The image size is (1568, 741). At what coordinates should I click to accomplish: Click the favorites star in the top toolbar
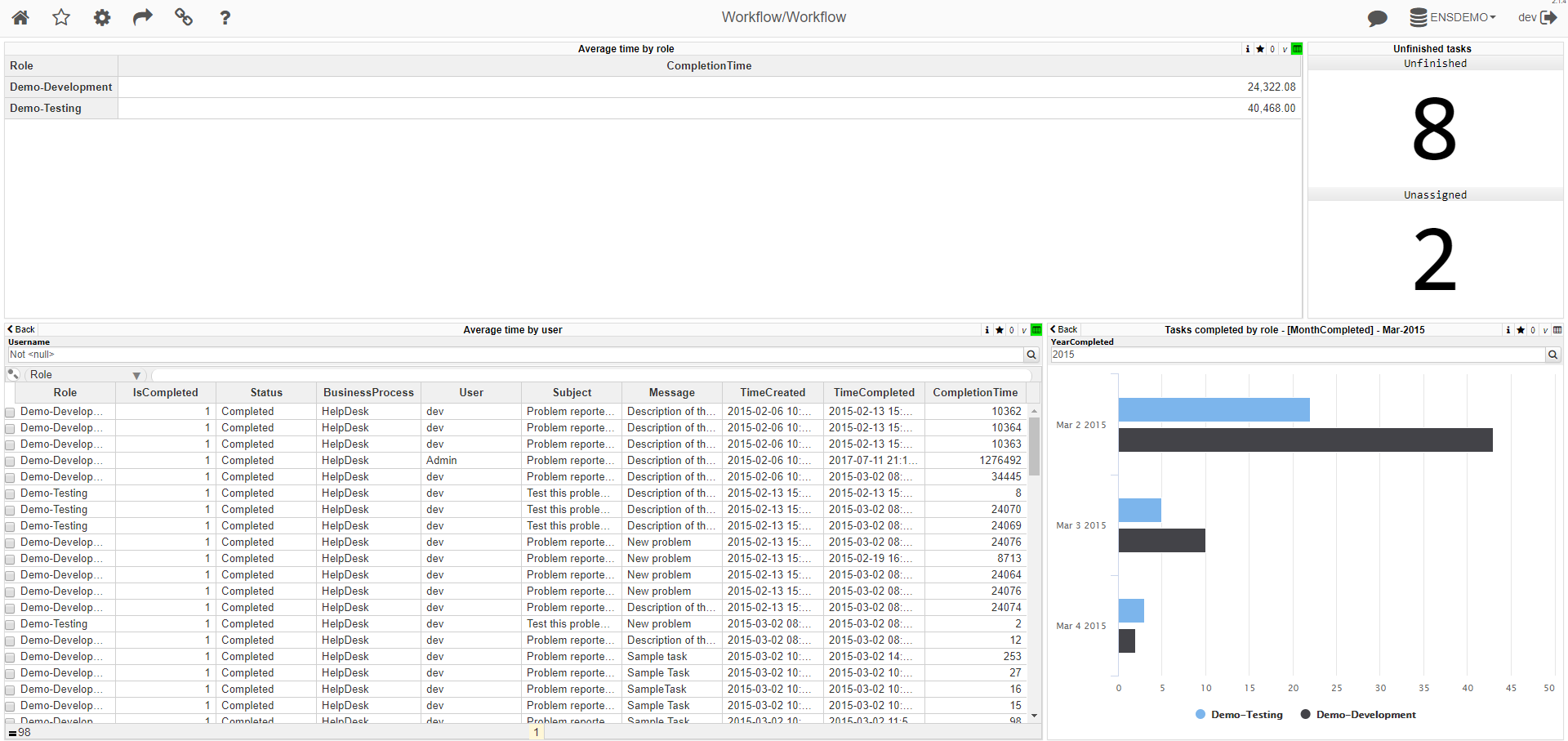(60, 16)
